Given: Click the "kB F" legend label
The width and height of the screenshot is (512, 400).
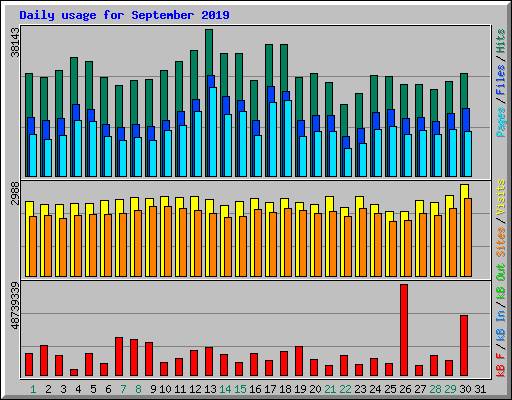Looking at the screenshot, I should pyautogui.click(x=501, y=365).
